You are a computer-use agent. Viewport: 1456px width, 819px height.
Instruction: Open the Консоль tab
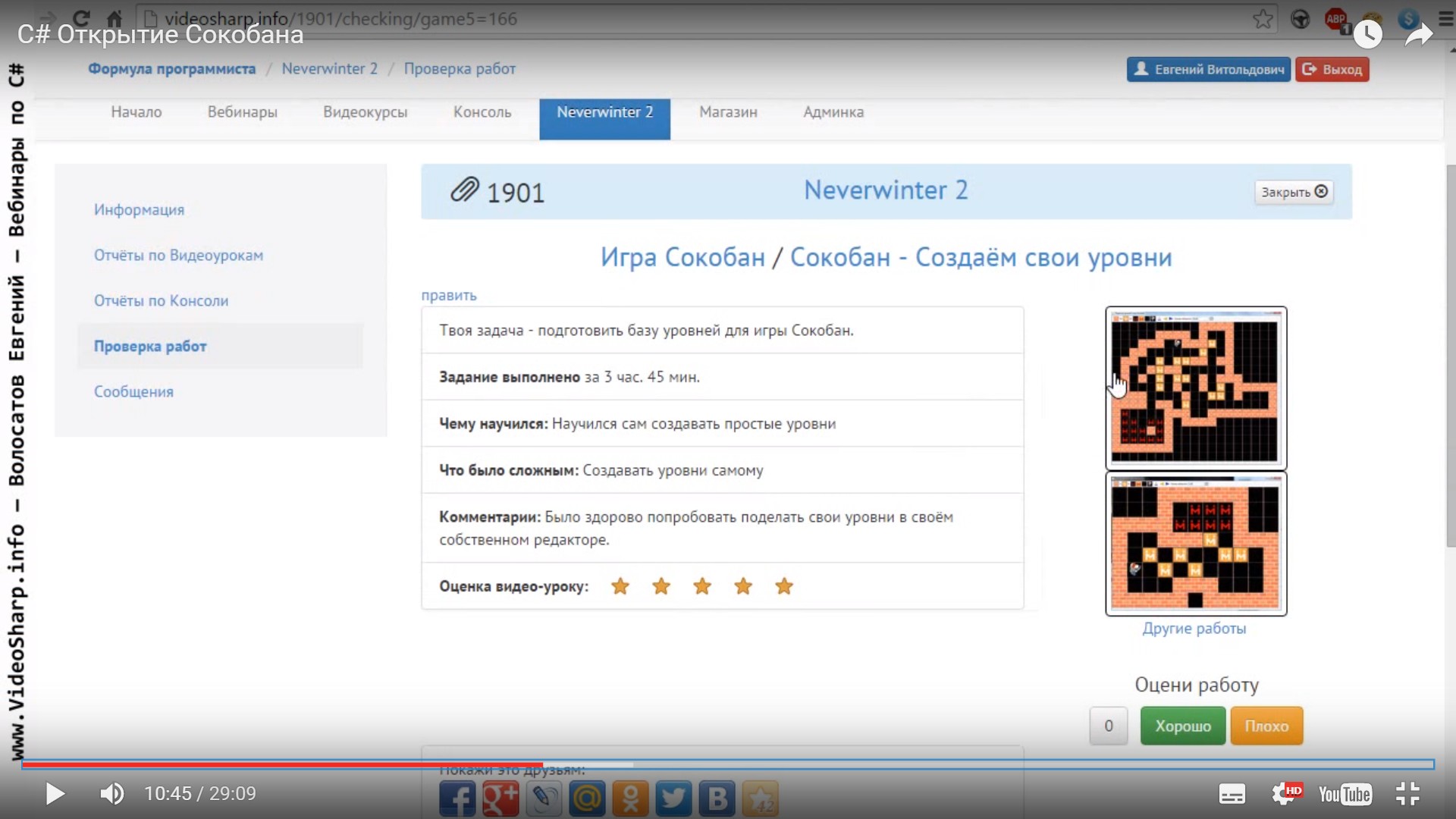482,112
